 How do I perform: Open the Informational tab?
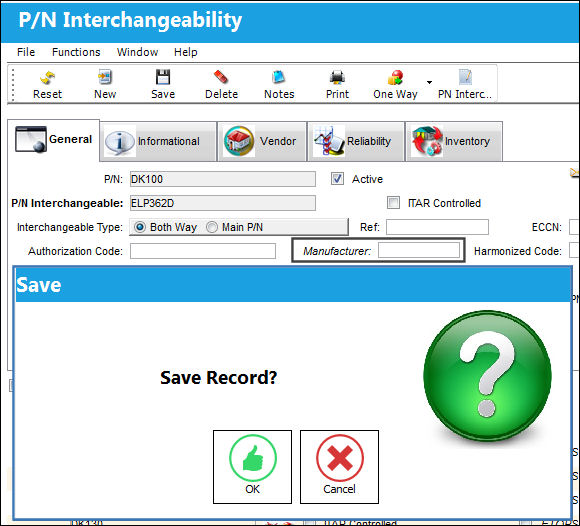pyautogui.click(x=158, y=141)
